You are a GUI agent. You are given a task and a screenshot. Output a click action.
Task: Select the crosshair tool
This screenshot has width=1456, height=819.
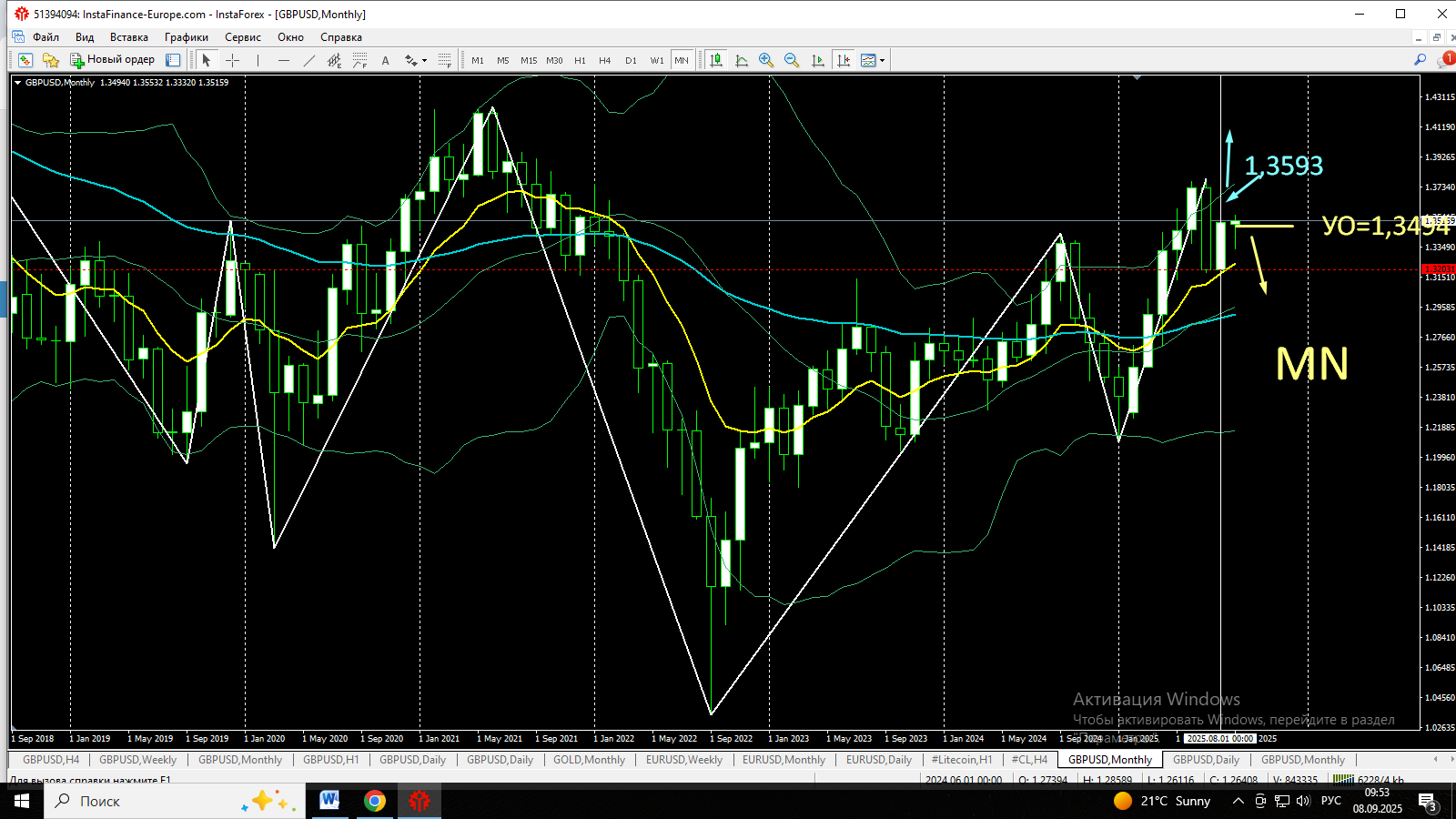(x=232, y=60)
